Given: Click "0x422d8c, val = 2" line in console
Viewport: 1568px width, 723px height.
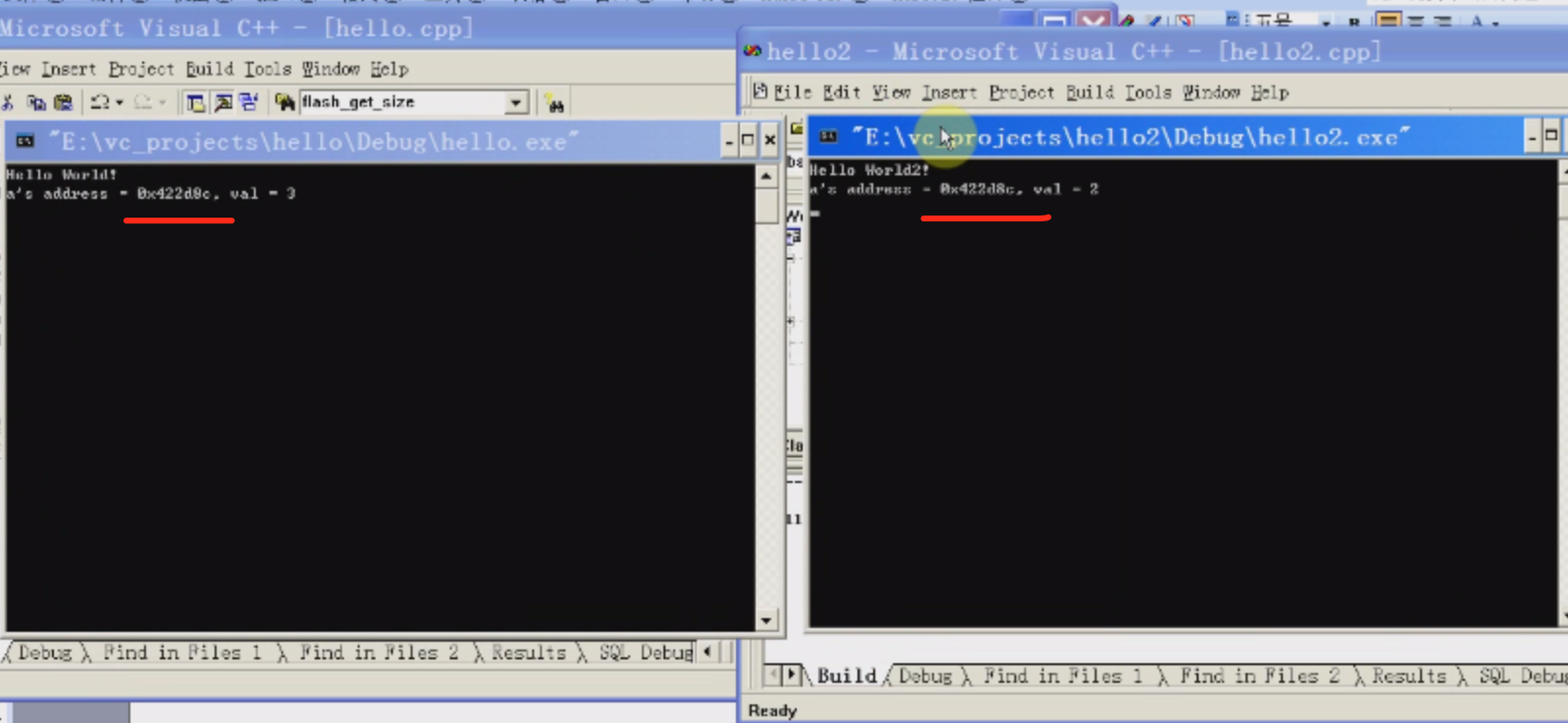Looking at the screenshot, I should [1019, 189].
